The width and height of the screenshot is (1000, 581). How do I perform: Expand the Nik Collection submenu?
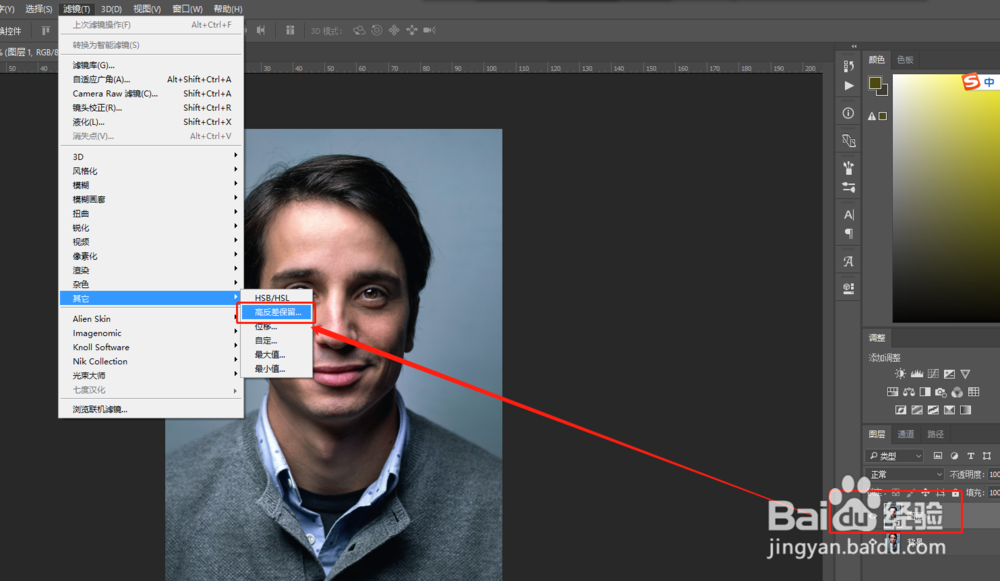151,361
